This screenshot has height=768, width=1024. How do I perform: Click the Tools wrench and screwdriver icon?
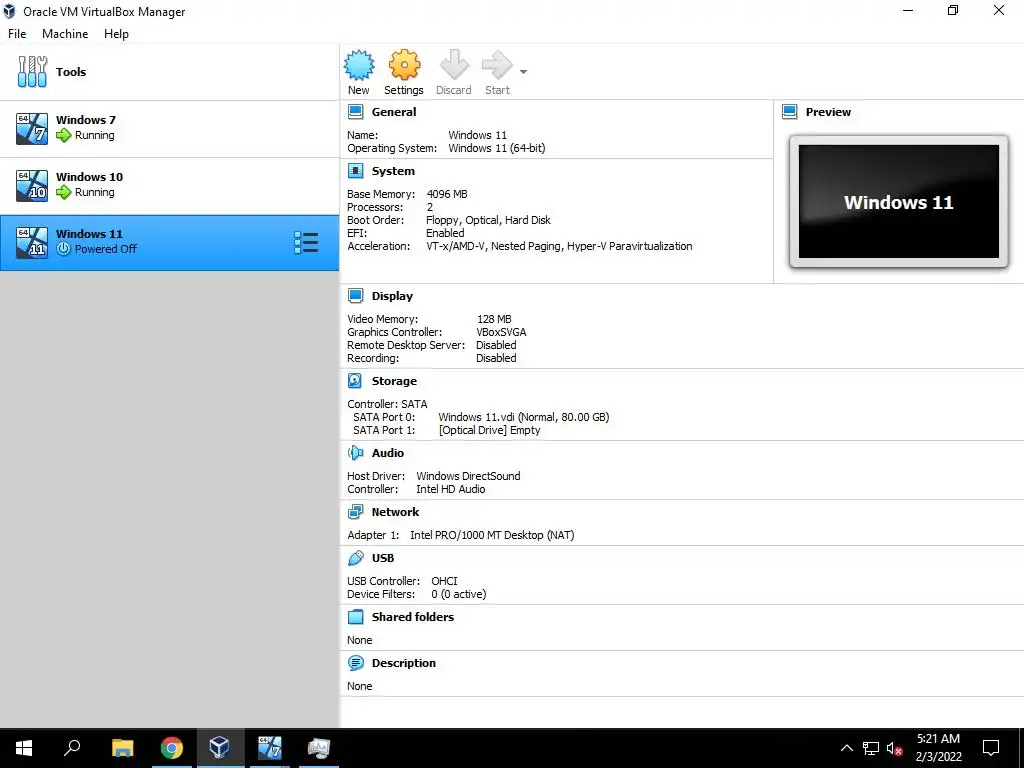pyautogui.click(x=32, y=72)
